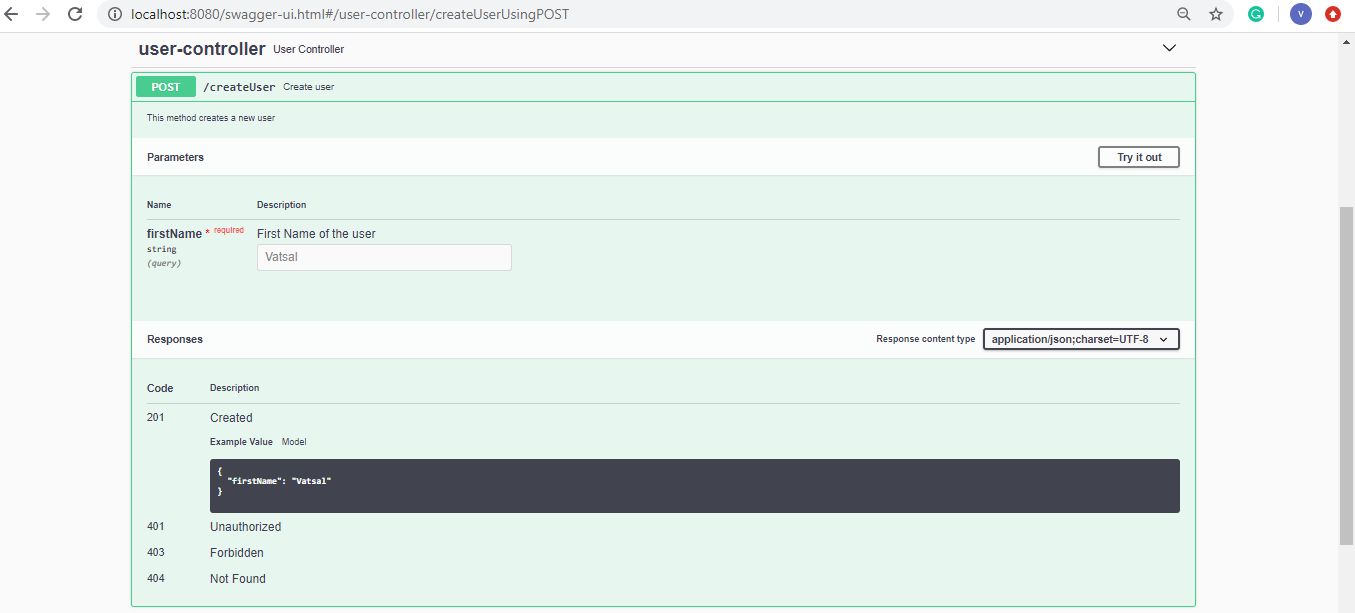Reload the page with the refresh icon
Screen dimensions: 1355x613
pyautogui.click(x=75, y=14)
